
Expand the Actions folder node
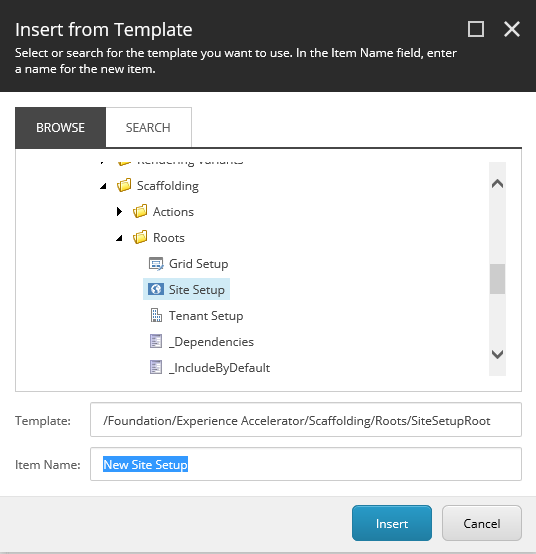[x=119, y=212]
